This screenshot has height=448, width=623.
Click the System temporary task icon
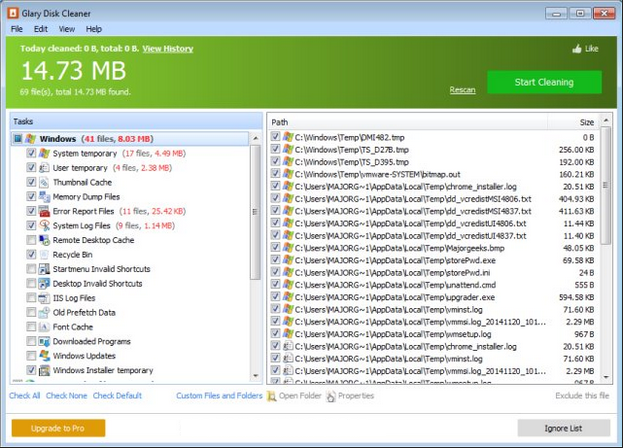[44, 153]
